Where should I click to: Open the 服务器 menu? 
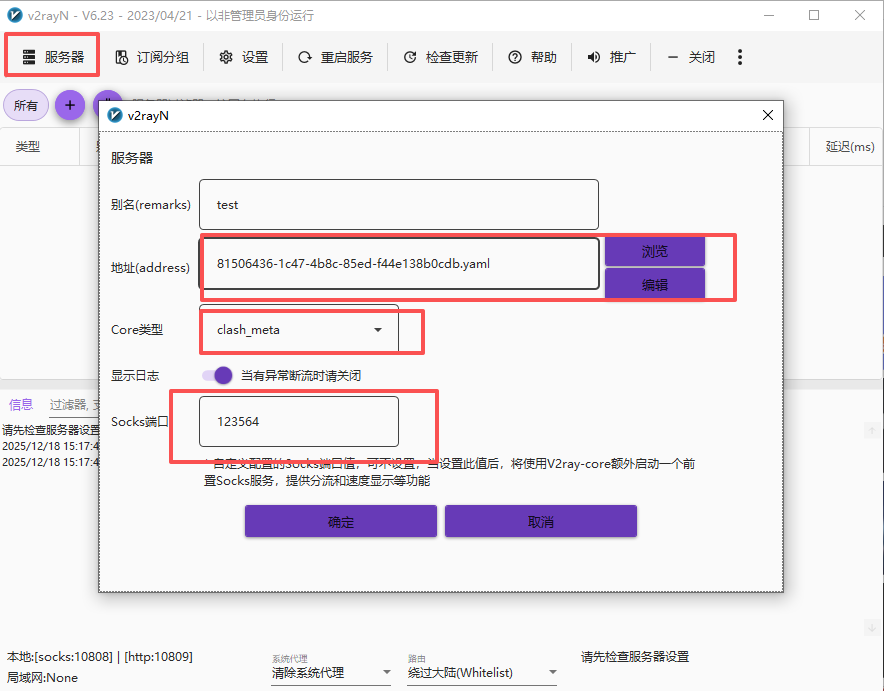point(52,57)
